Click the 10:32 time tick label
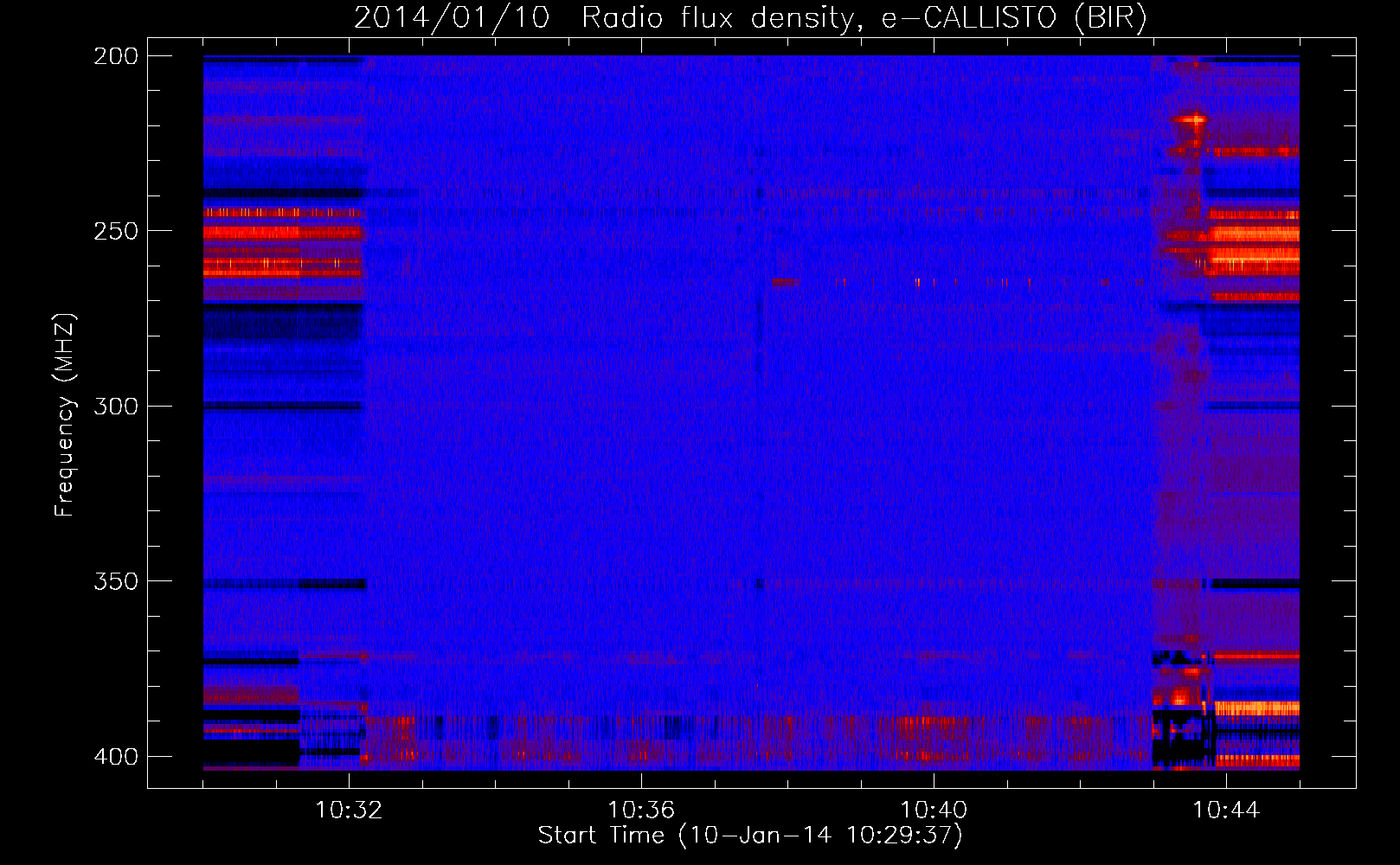 point(349,810)
